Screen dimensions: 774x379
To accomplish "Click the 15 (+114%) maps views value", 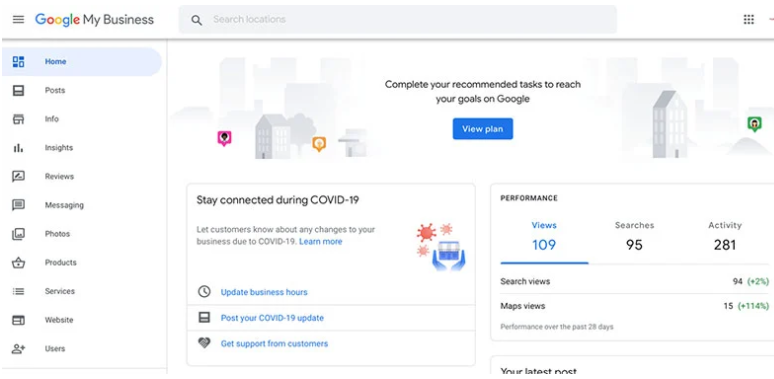I will pos(746,306).
